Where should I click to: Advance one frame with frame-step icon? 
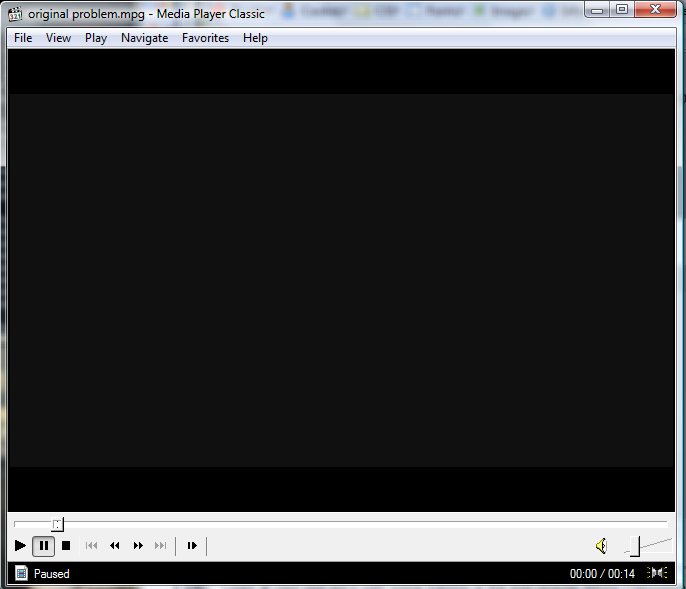(x=192, y=546)
